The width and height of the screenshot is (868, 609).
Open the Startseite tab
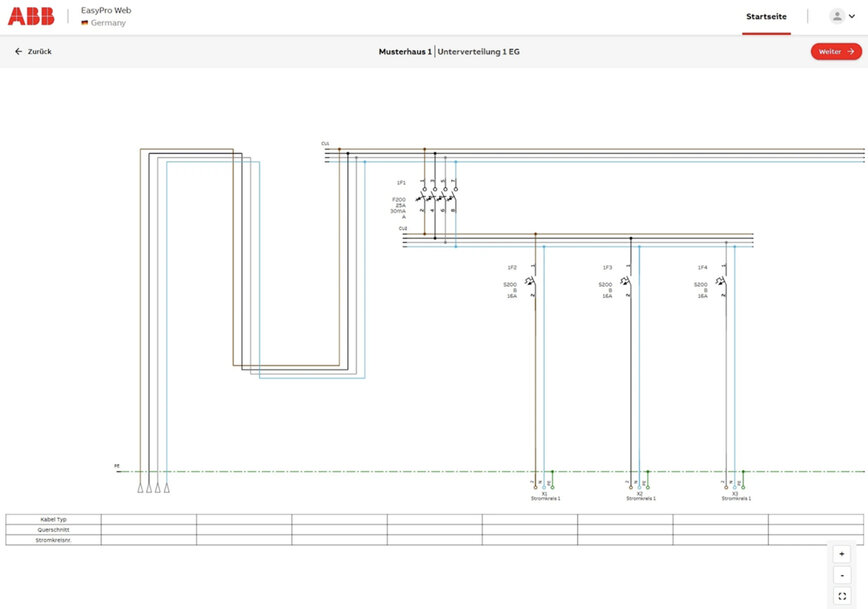766,17
